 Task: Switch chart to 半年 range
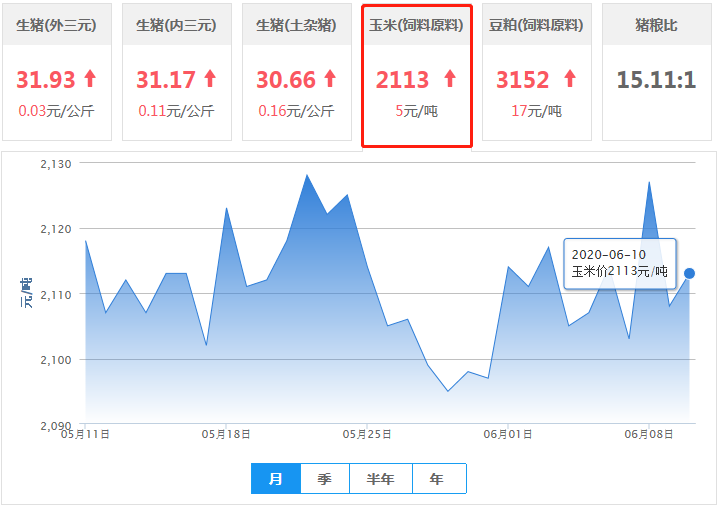(x=381, y=479)
